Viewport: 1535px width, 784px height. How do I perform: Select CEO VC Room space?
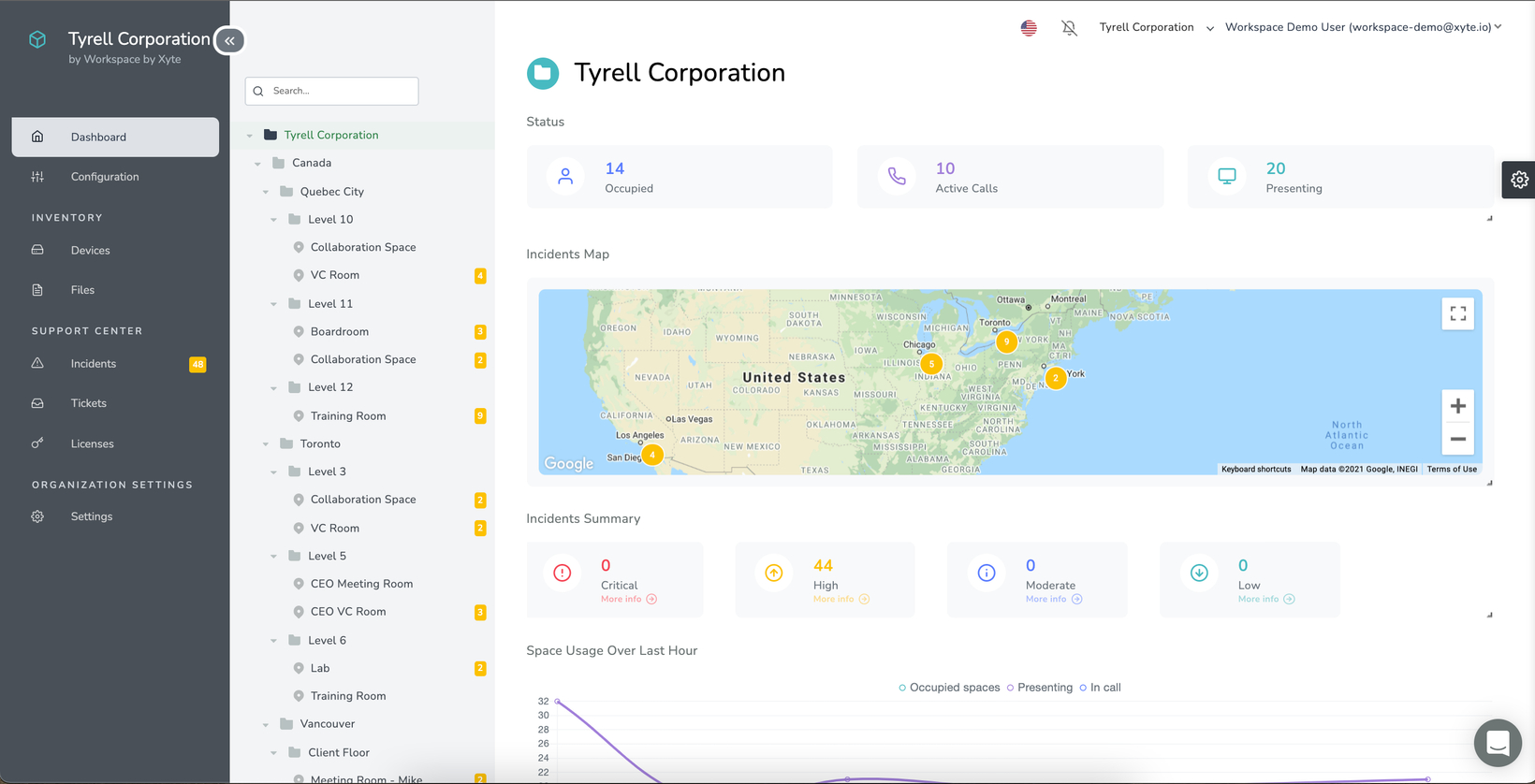[348, 612]
